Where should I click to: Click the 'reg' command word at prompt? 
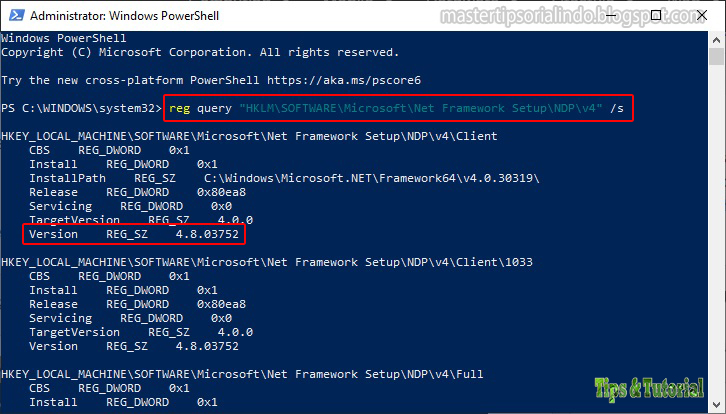point(178,107)
